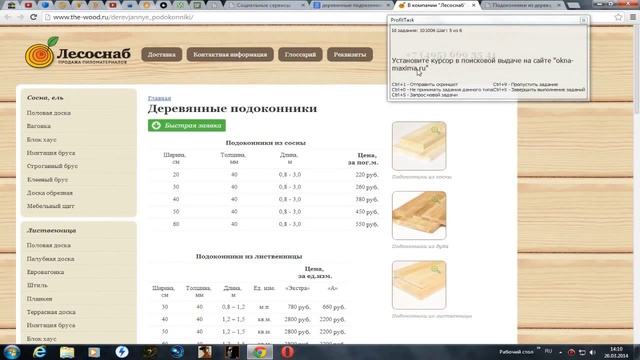
Task: Click the magnifier on the oak sill image
Action: 436,200
